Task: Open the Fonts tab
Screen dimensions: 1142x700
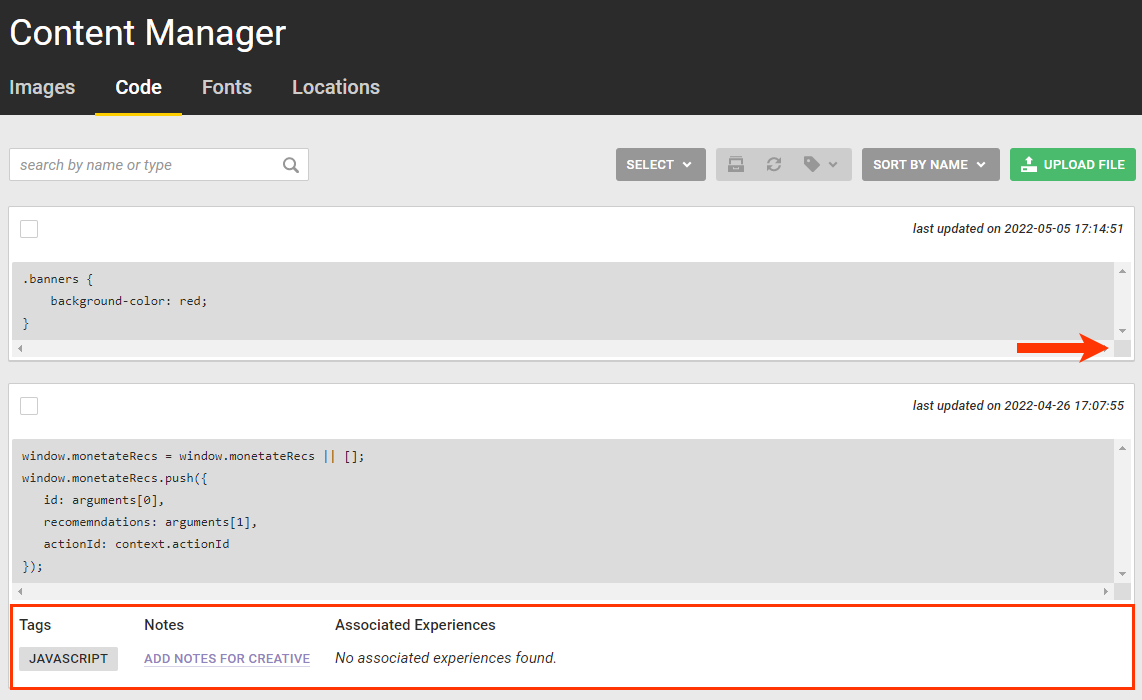Action: coord(227,87)
